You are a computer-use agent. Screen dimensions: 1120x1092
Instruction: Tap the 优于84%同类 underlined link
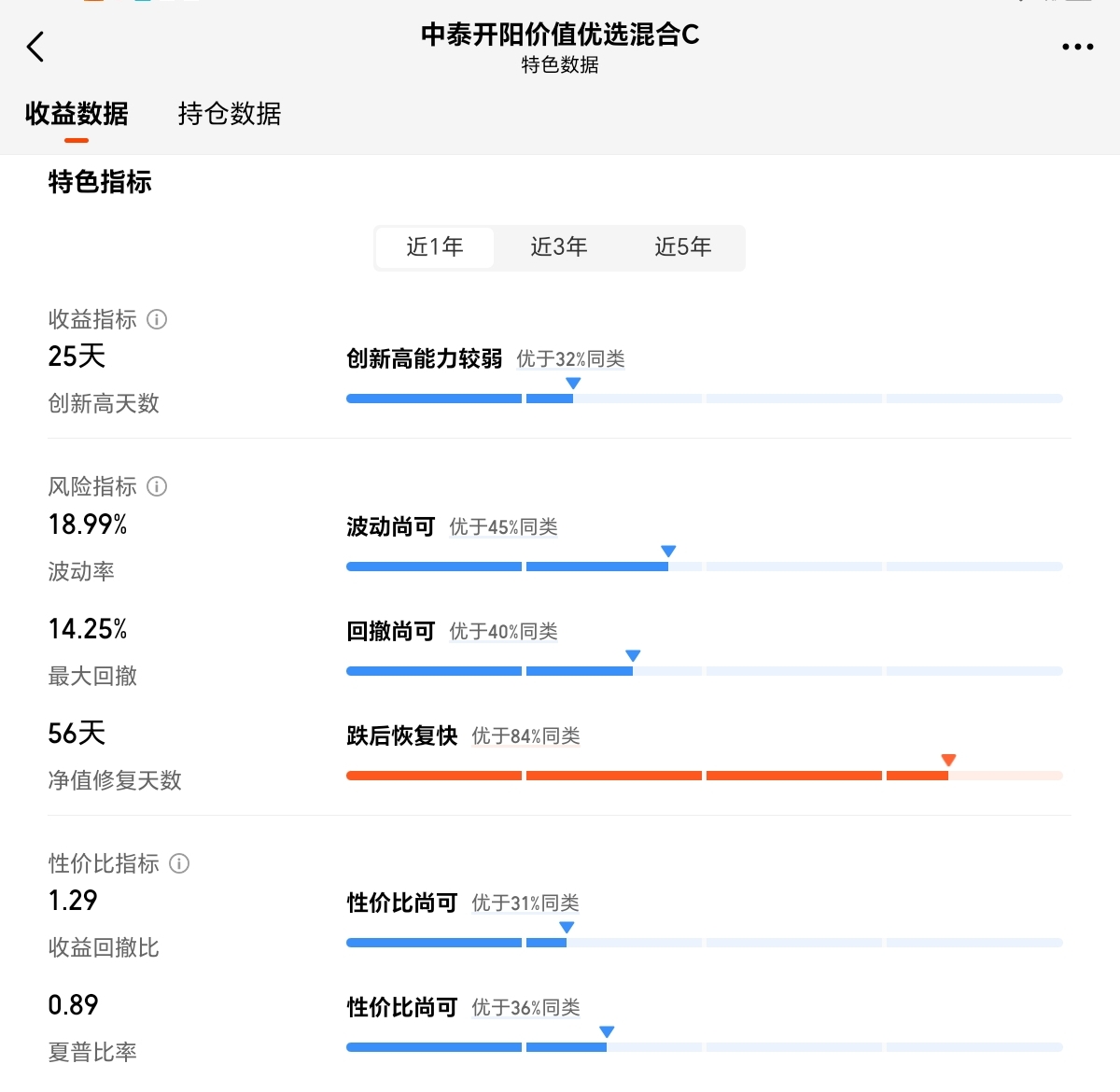[x=525, y=736]
